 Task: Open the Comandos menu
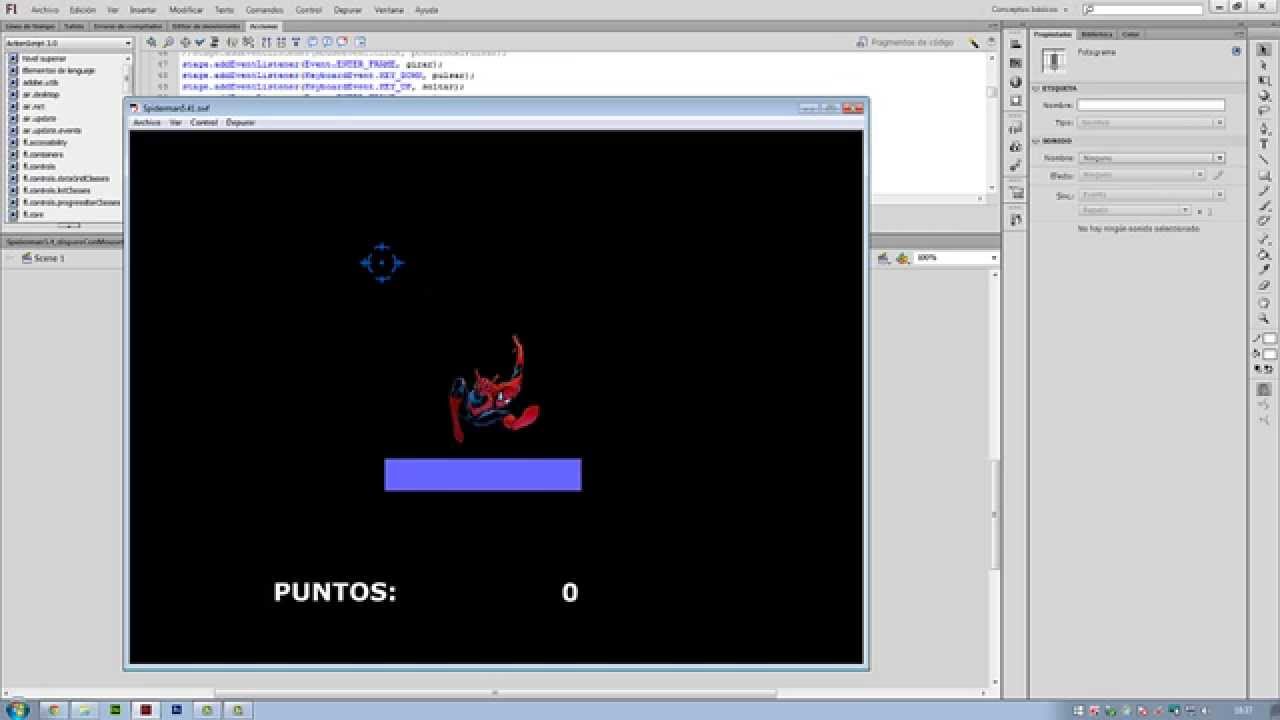pos(265,9)
